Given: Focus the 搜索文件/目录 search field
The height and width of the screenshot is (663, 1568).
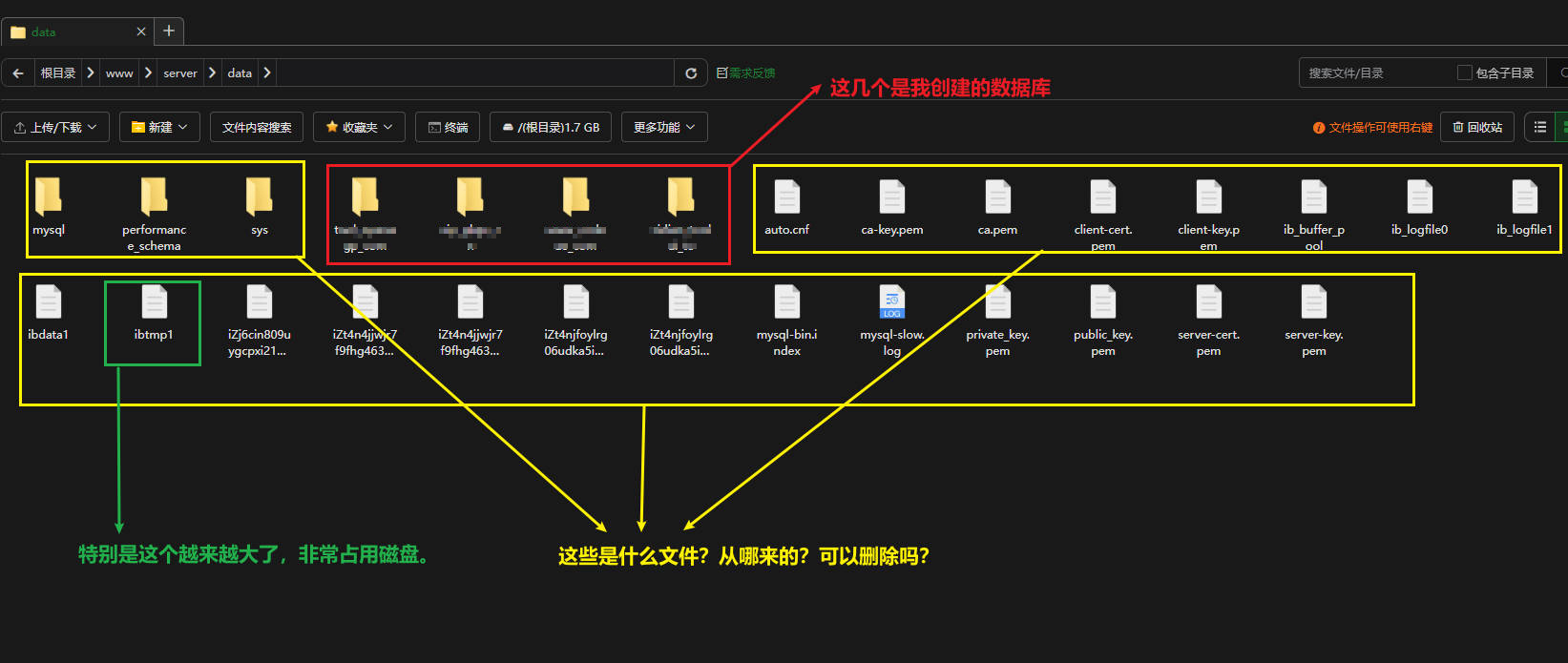Looking at the screenshot, I should (x=1374, y=73).
